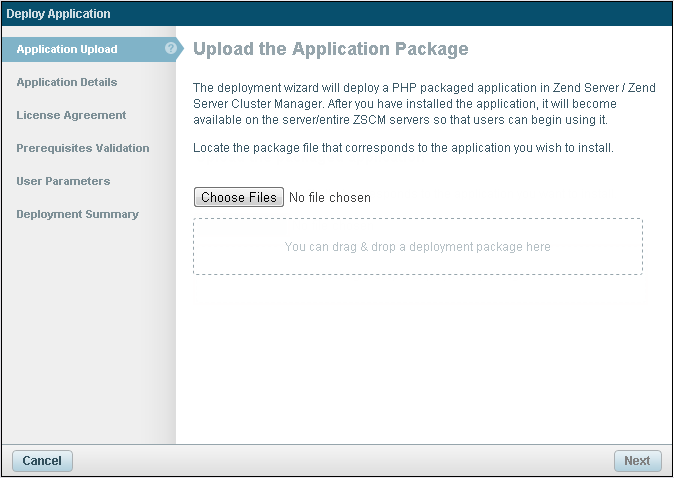Click empty sidebar space below Deployment Summary
This screenshot has width=674, height=478.
(88, 330)
